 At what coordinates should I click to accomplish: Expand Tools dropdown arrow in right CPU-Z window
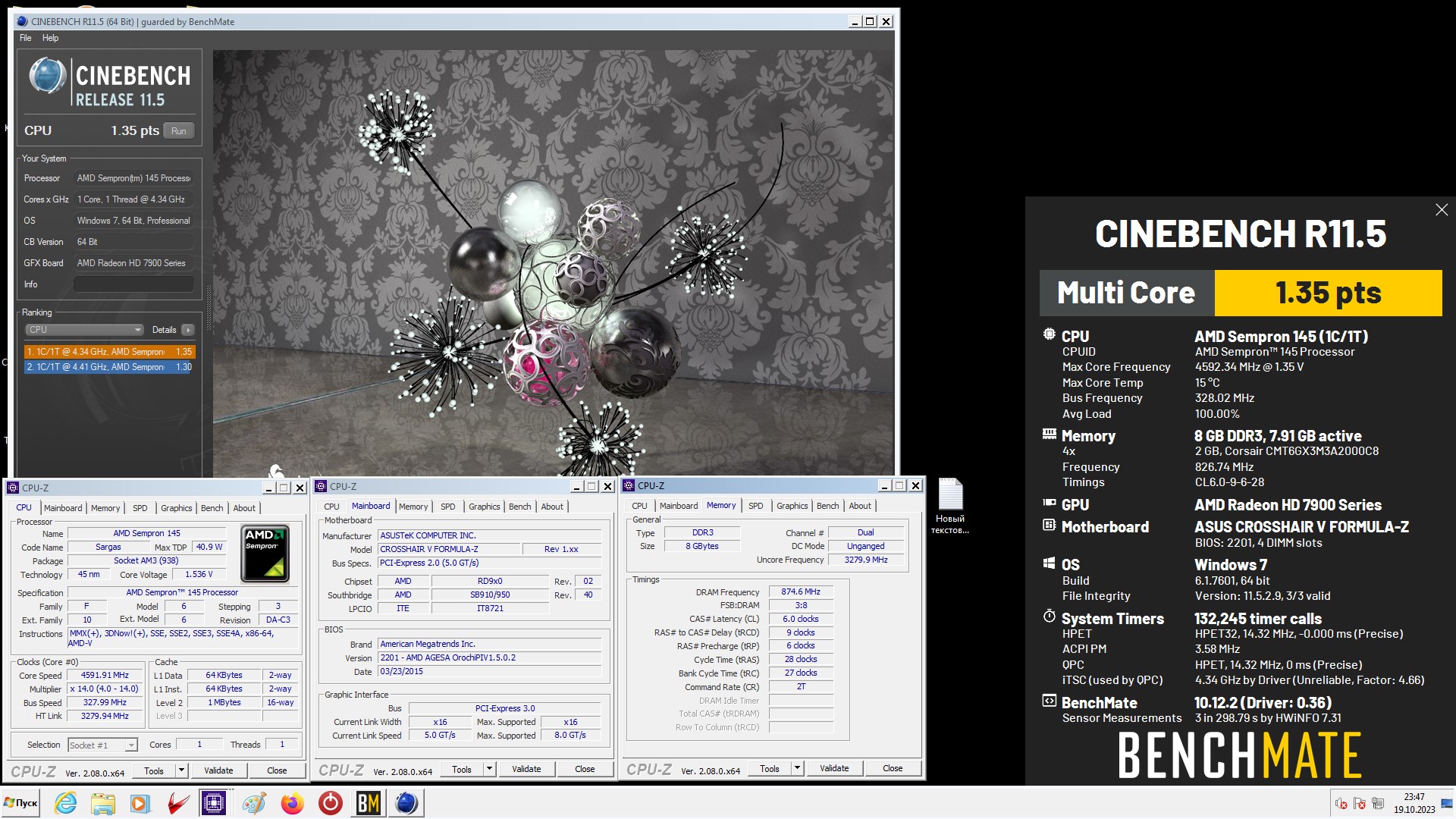click(797, 768)
